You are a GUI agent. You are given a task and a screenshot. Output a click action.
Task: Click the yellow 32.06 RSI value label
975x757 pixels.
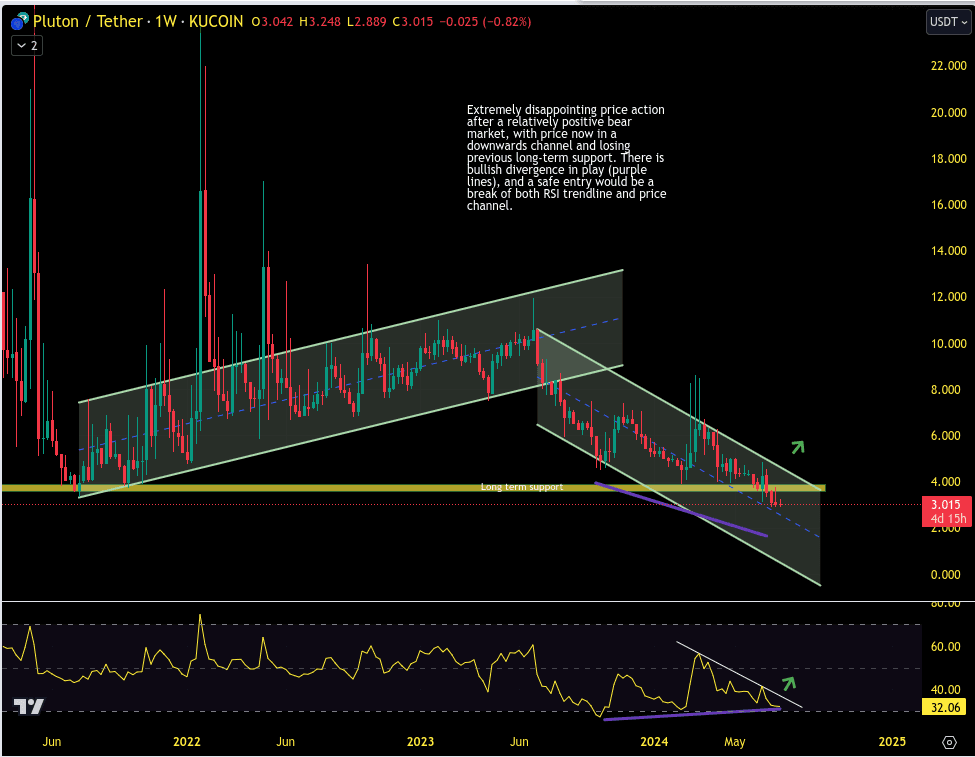point(945,707)
